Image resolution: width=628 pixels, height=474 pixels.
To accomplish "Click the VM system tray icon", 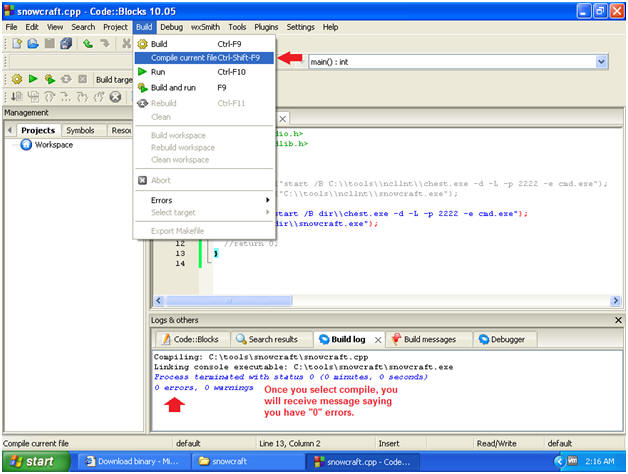I will 572,461.
